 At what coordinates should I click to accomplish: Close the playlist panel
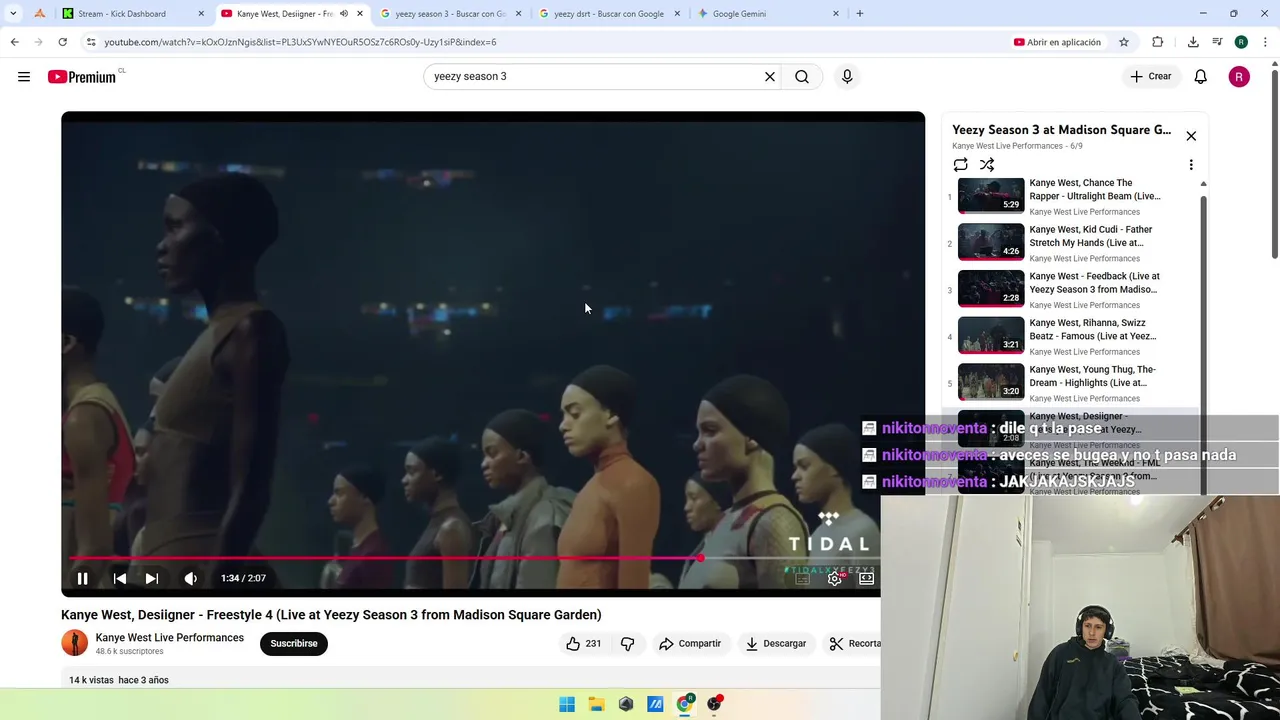click(1191, 136)
